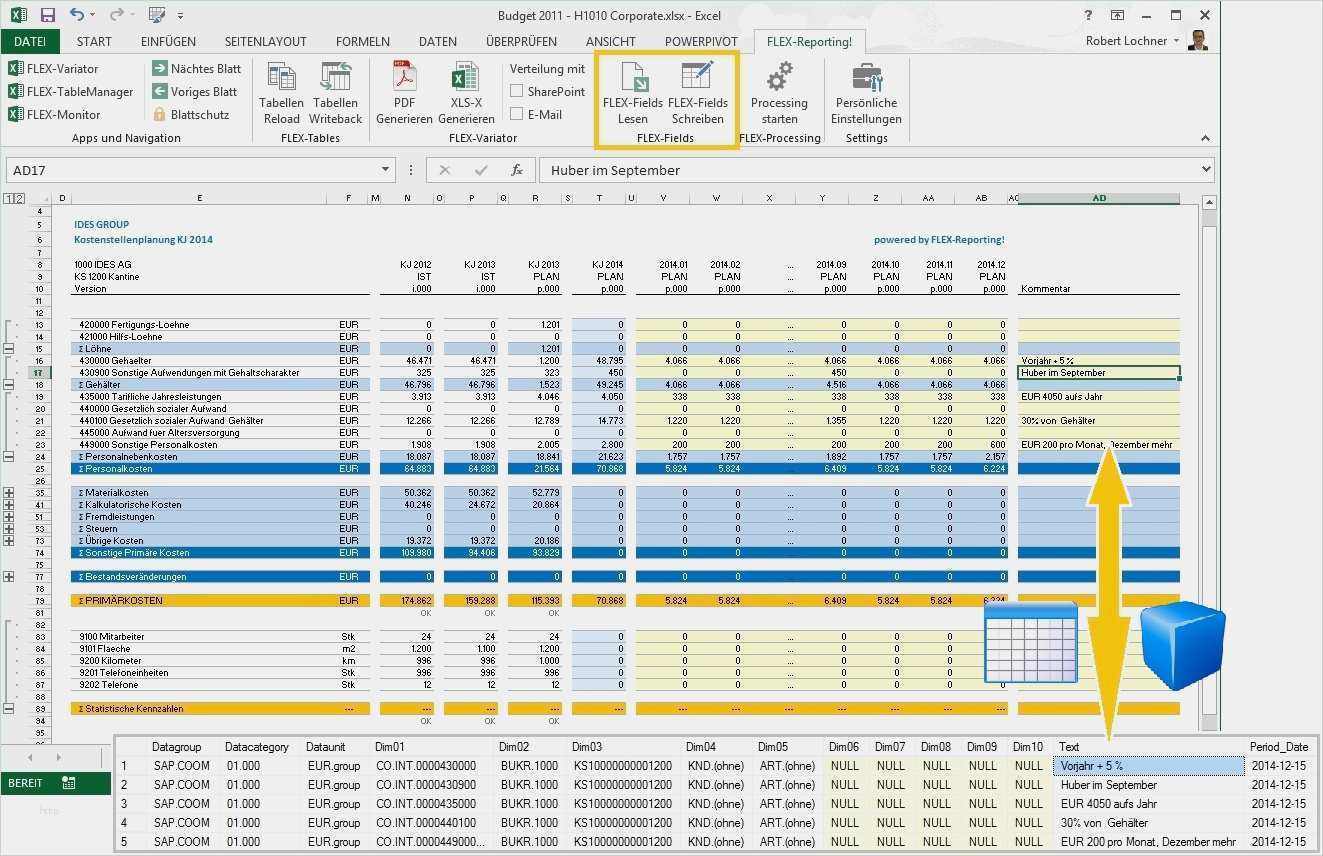
Task: Enable the SharePoint checkbox
Action: pyautogui.click(x=517, y=91)
